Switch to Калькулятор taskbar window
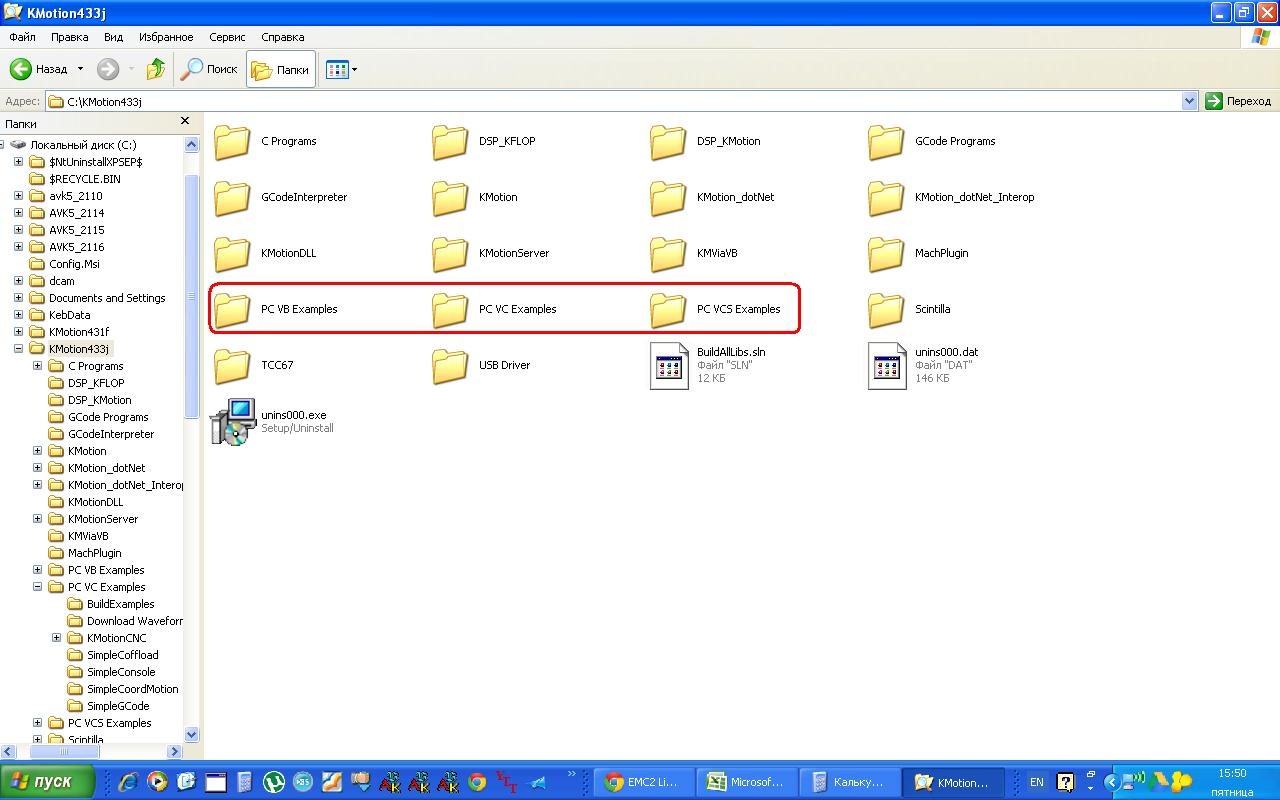 point(851,782)
